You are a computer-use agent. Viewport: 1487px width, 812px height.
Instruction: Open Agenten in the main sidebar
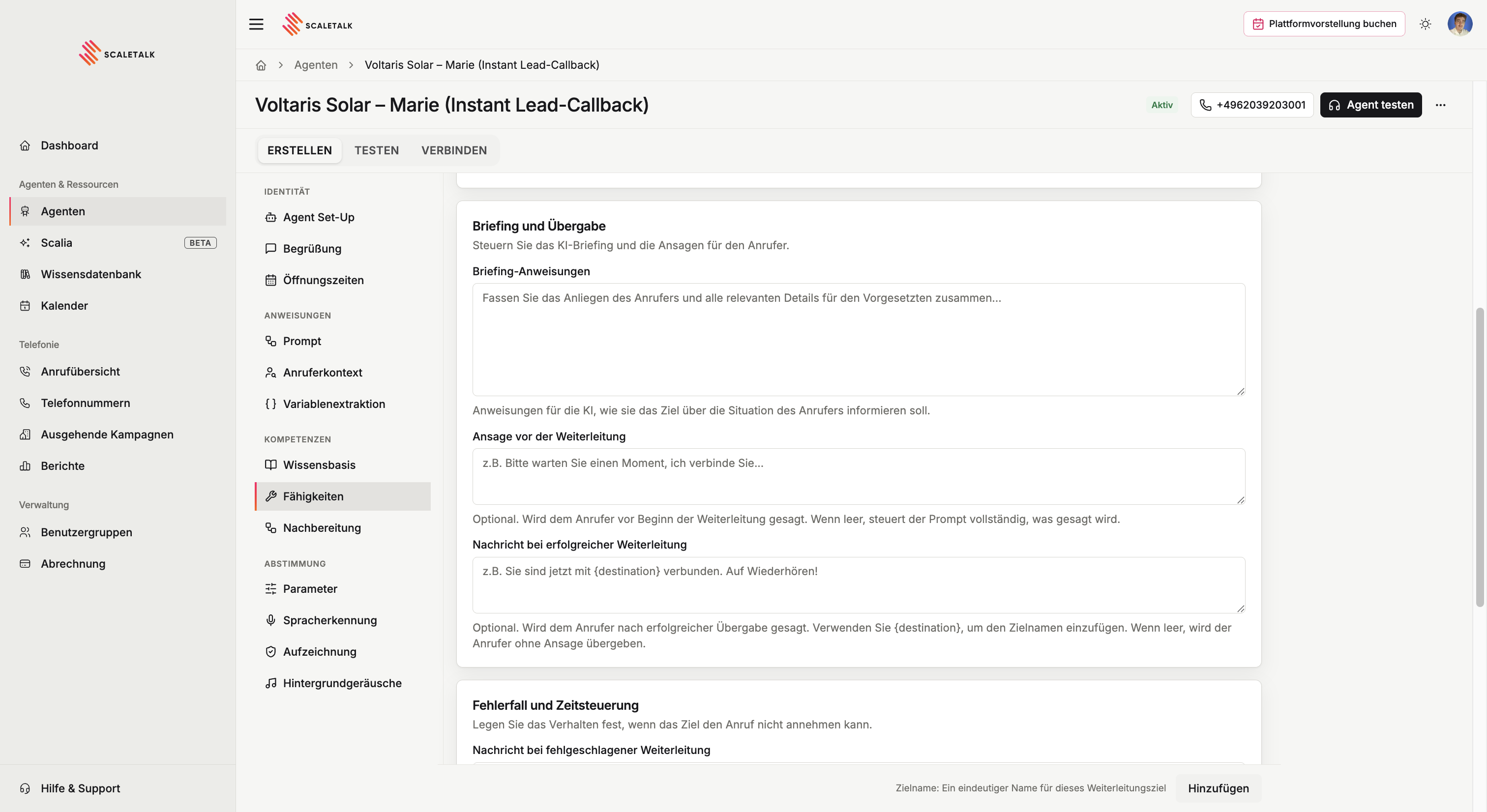[118, 211]
